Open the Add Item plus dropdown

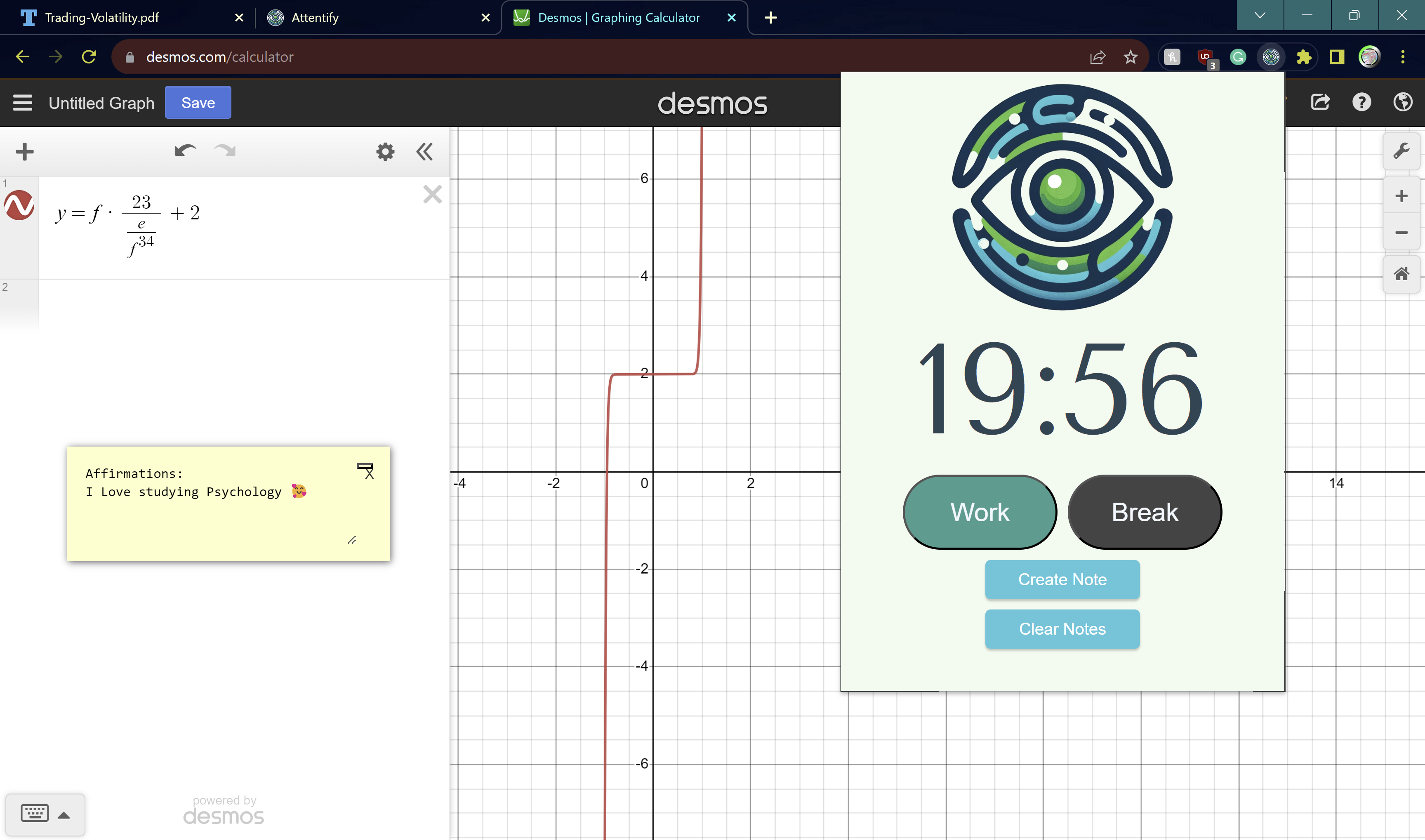[x=24, y=151]
